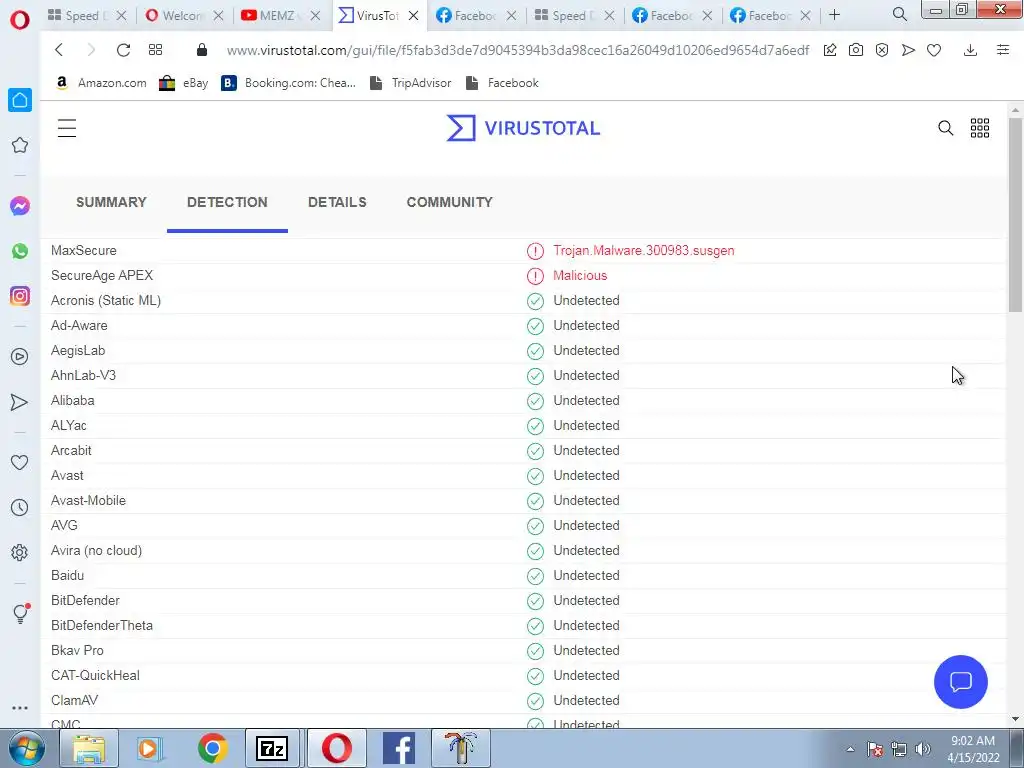Image resolution: width=1024 pixels, height=768 pixels.
Task: Go to Opera home in sidebar
Action: 20,100
